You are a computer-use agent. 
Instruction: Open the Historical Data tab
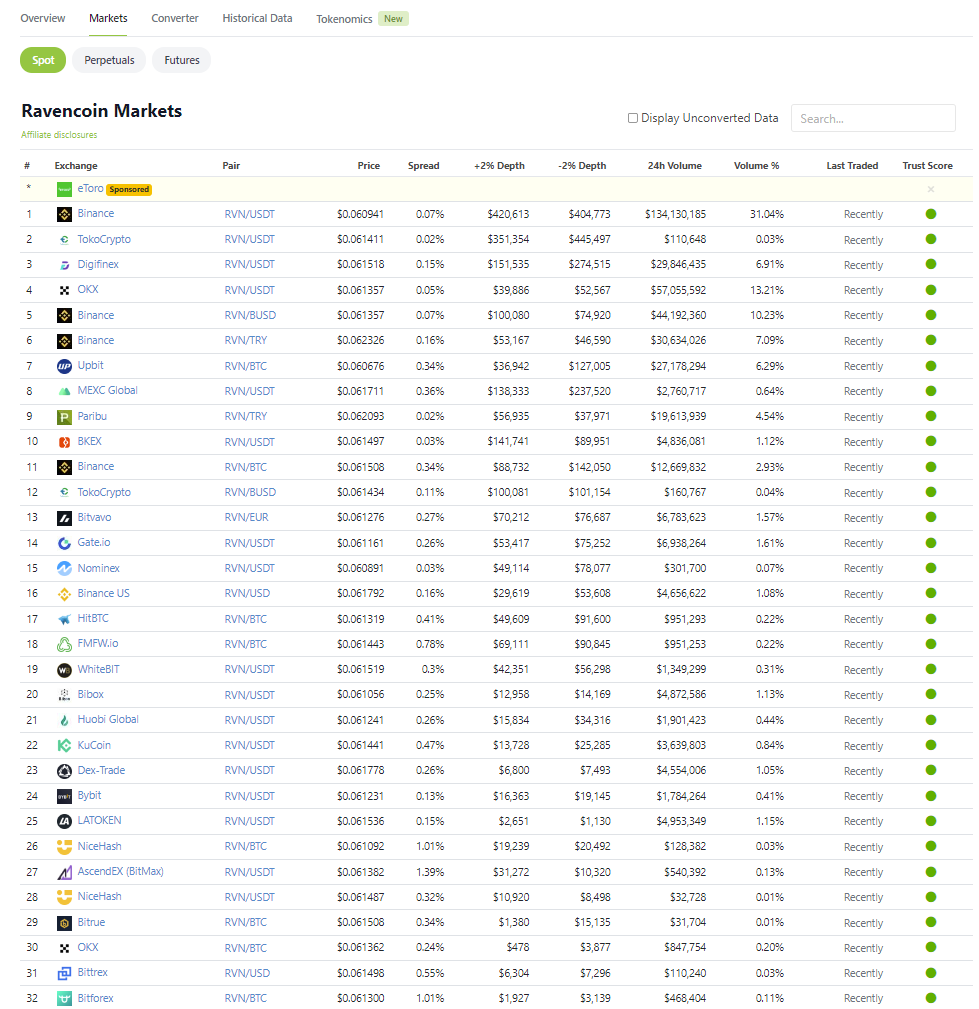(x=257, y=18)
